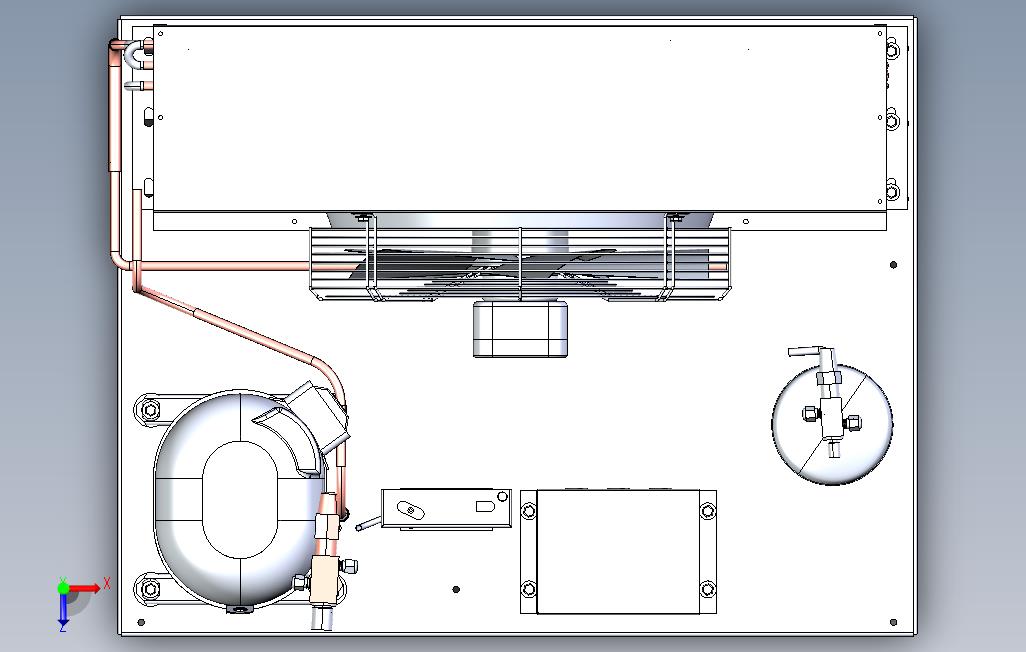Select the round liquid receiver tank
Viewport: 1026px width, 652px height.
pyautogui.click(x=832, y=425)
